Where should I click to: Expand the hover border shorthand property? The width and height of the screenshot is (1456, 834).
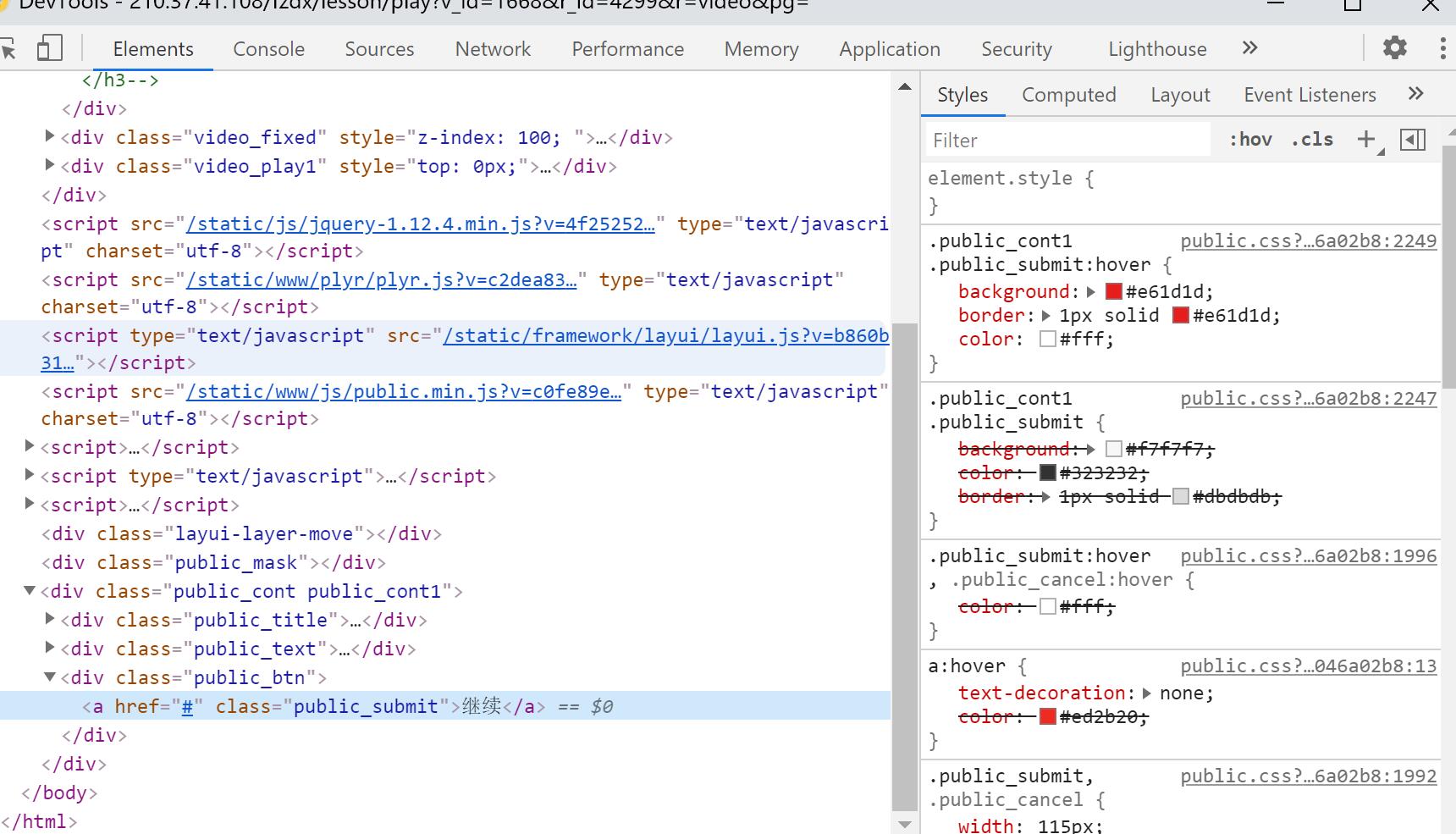(x=1046, y=316)
